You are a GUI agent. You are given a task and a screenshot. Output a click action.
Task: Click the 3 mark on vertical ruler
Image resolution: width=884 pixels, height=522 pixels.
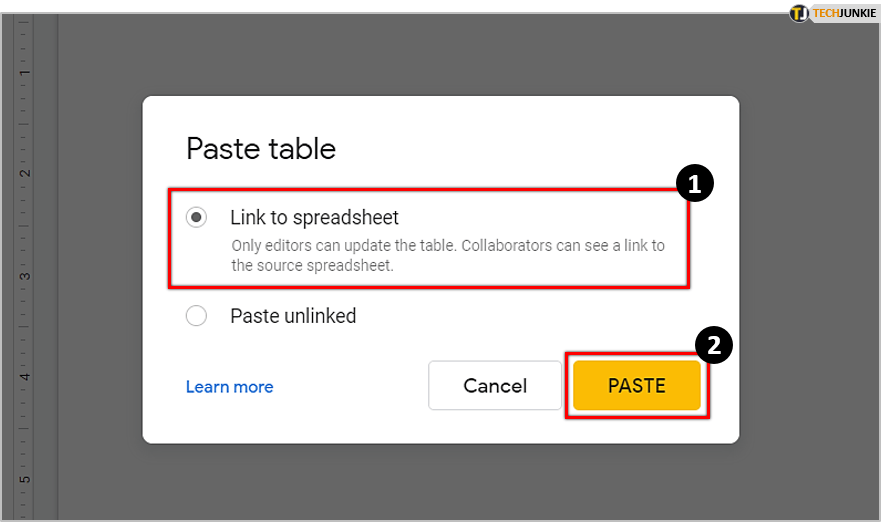point(23,276)
